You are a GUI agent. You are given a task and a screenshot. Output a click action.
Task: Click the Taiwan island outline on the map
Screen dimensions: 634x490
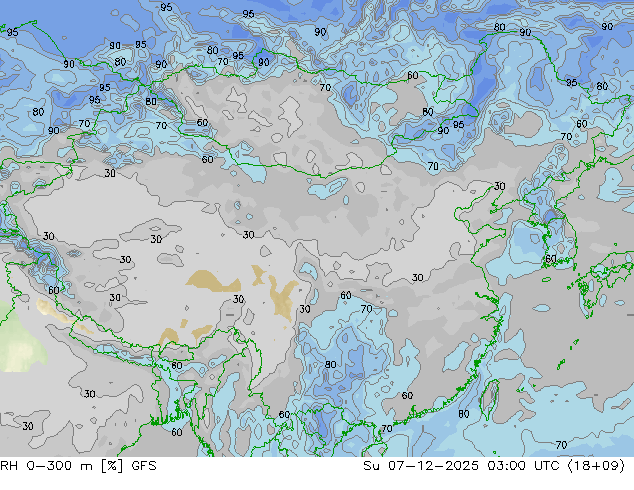490,398
